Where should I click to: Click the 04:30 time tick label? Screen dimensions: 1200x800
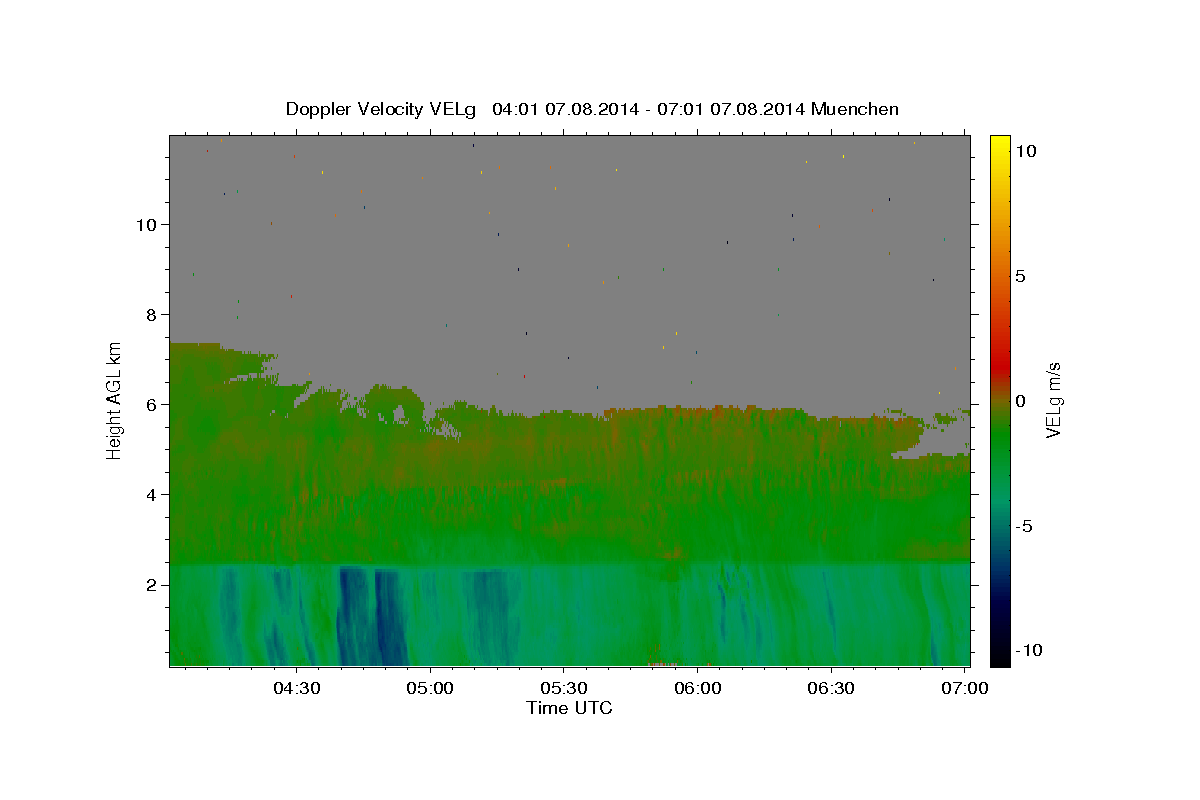pos(297,688)
